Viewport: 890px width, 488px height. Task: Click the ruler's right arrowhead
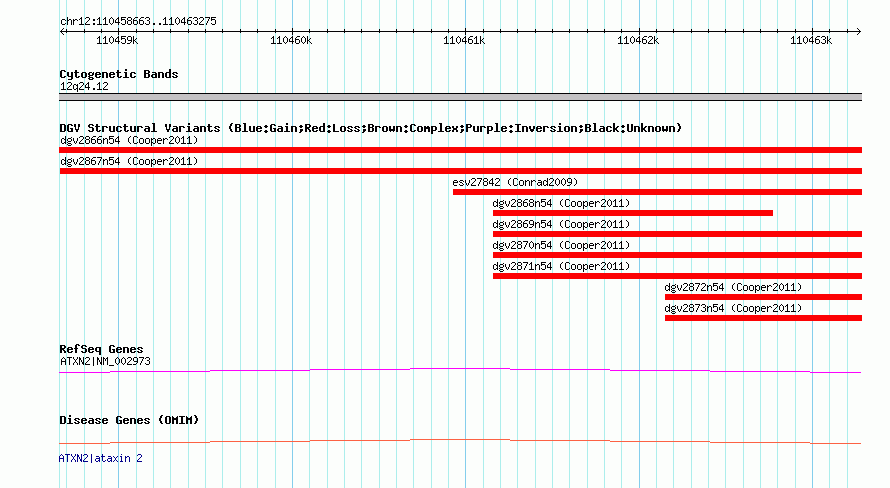click(x=858, y=32)
